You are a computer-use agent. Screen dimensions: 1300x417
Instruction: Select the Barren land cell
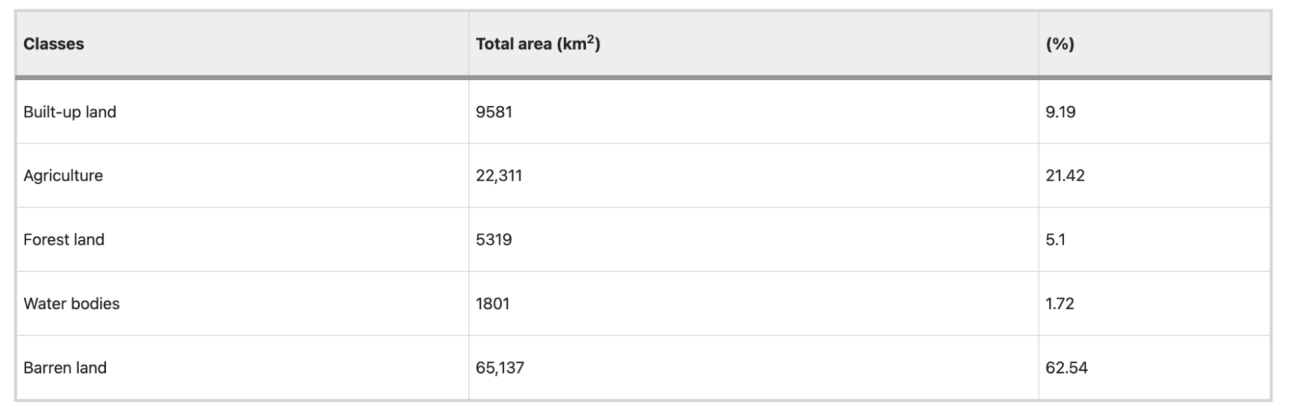click(65, 368)
